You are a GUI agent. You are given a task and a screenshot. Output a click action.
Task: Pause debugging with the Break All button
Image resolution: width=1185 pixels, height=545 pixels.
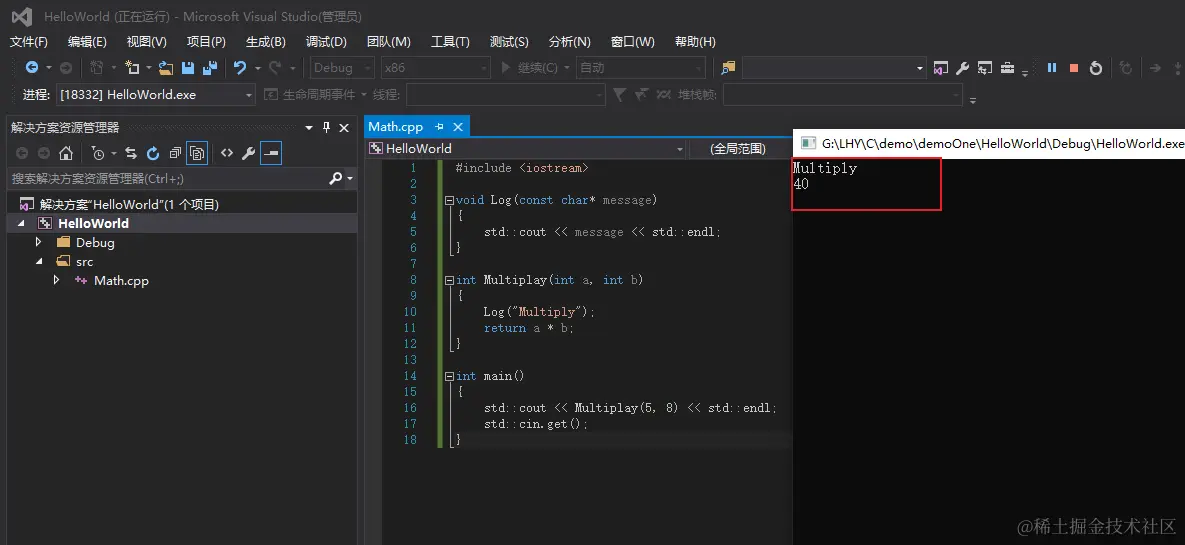(1051, 67)
